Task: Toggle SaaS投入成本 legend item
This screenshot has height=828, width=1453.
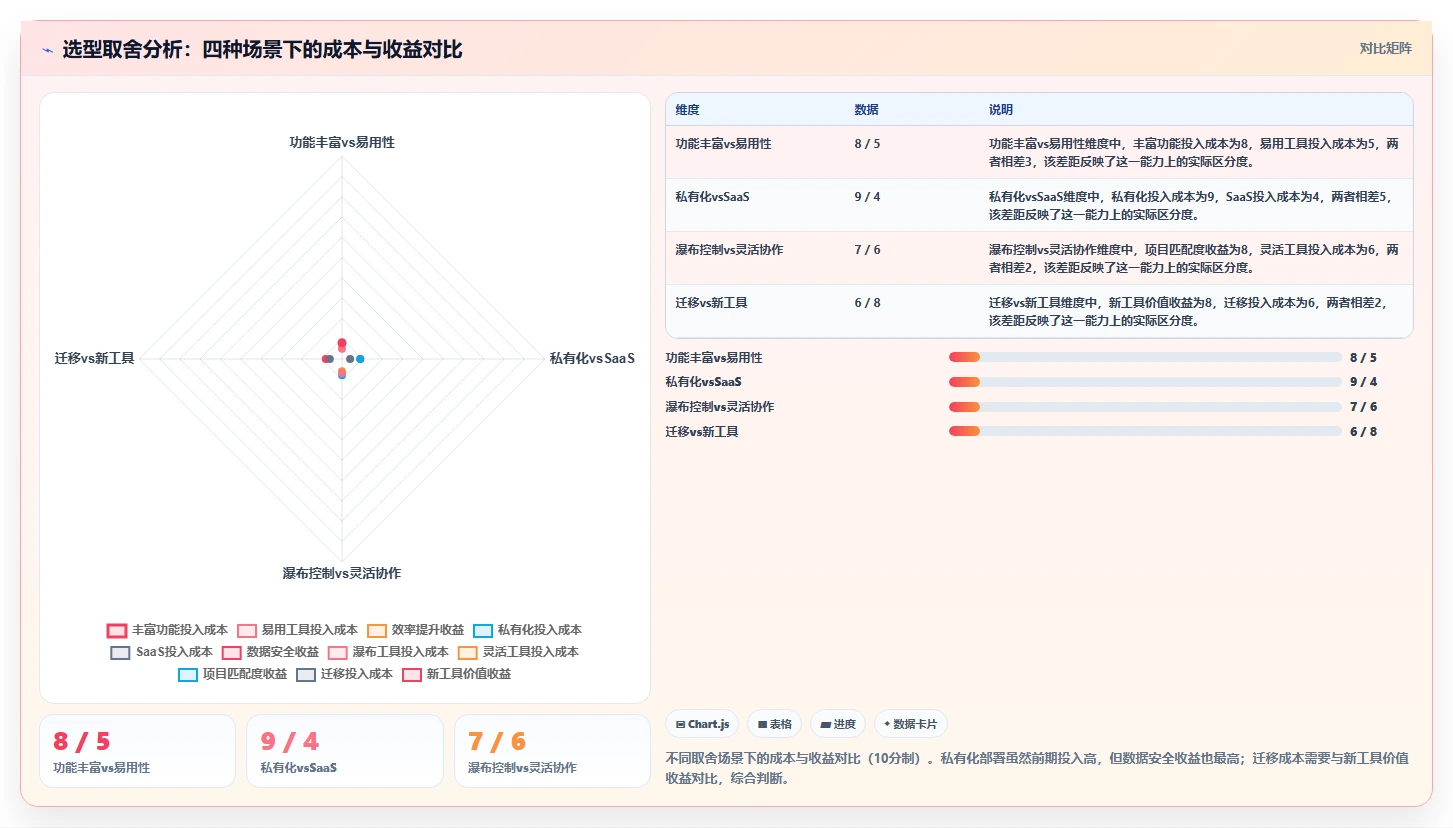Action: tap(161, 652)
